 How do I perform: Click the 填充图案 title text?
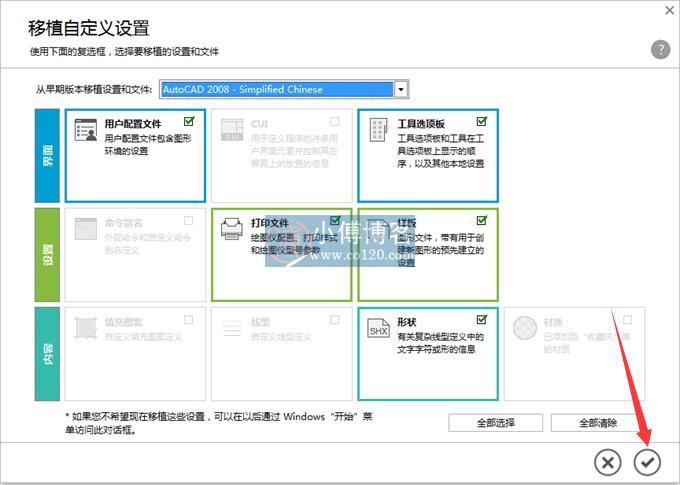click(123, 322)
